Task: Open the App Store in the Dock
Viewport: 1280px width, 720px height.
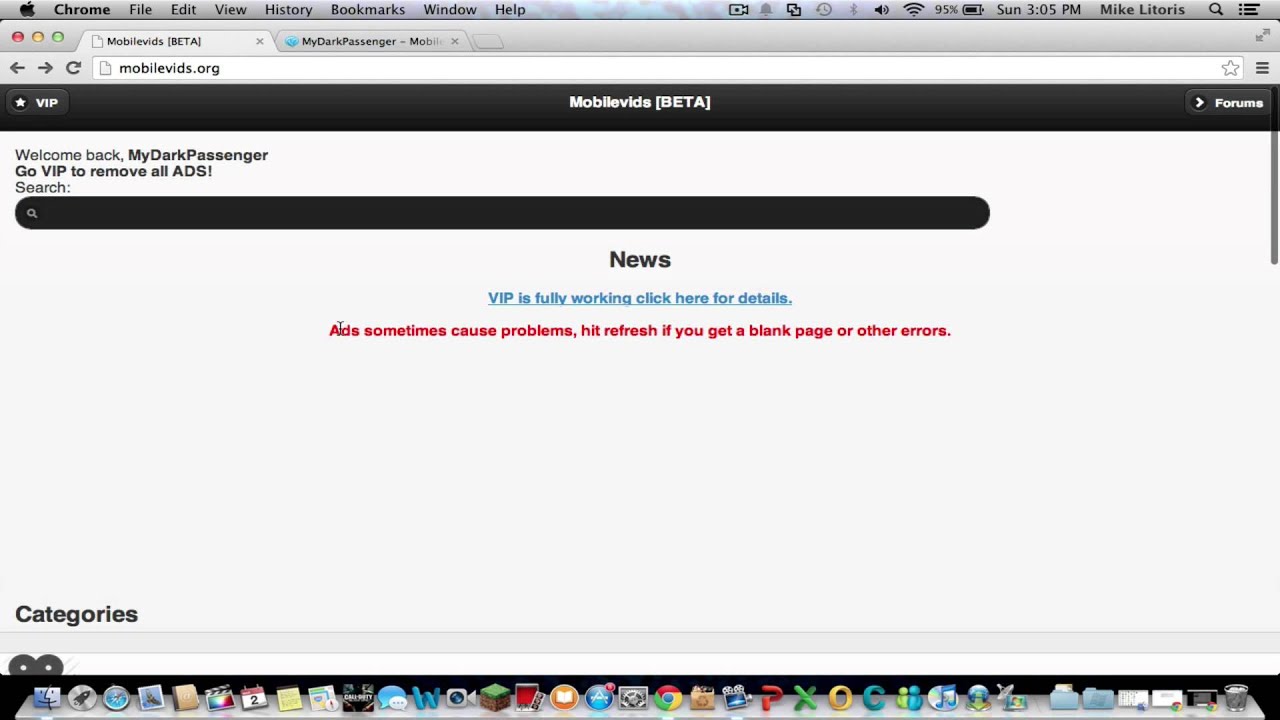Action: (x=599, y=697)
